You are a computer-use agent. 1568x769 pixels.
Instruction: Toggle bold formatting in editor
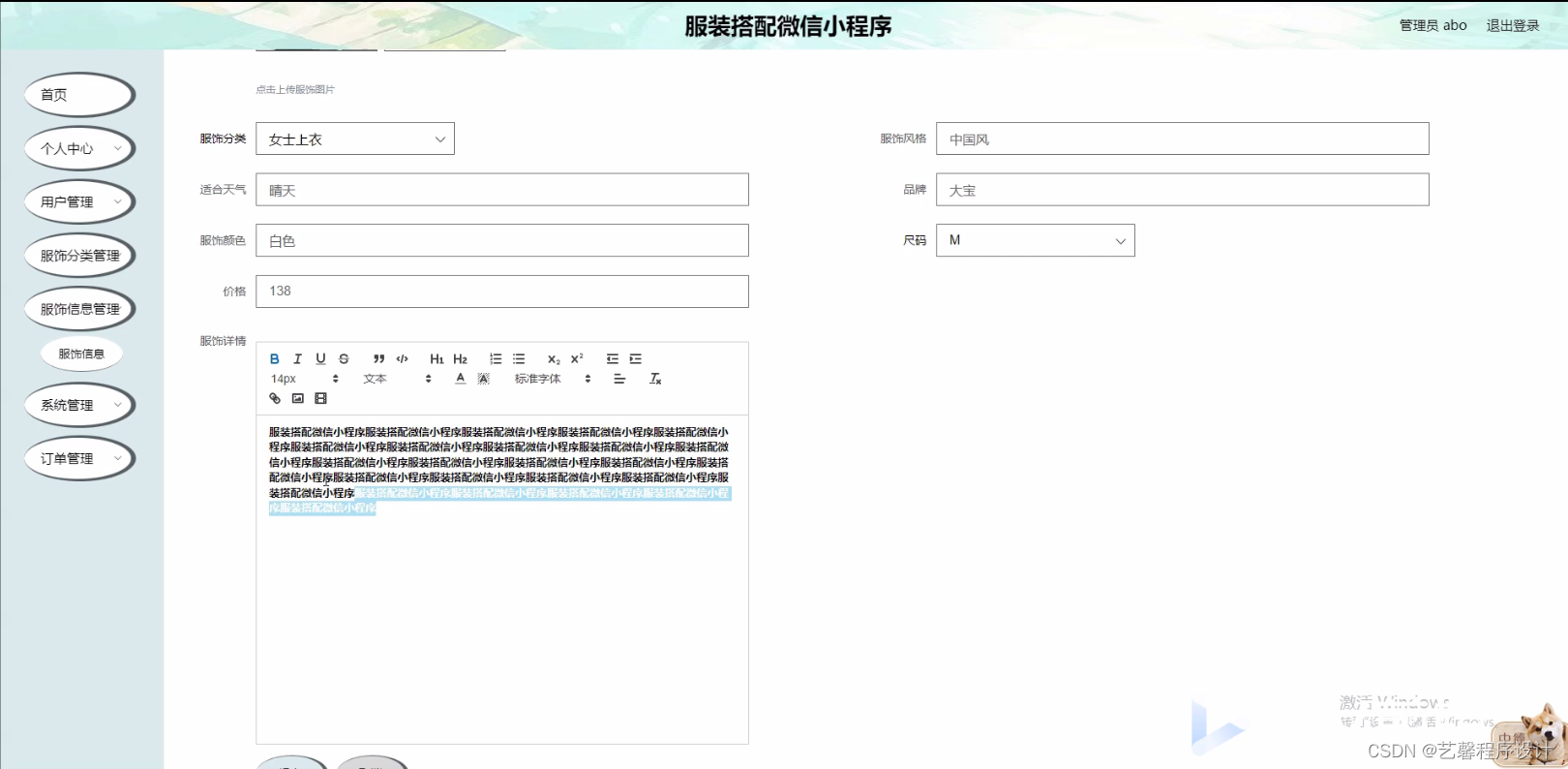(275, 359)
